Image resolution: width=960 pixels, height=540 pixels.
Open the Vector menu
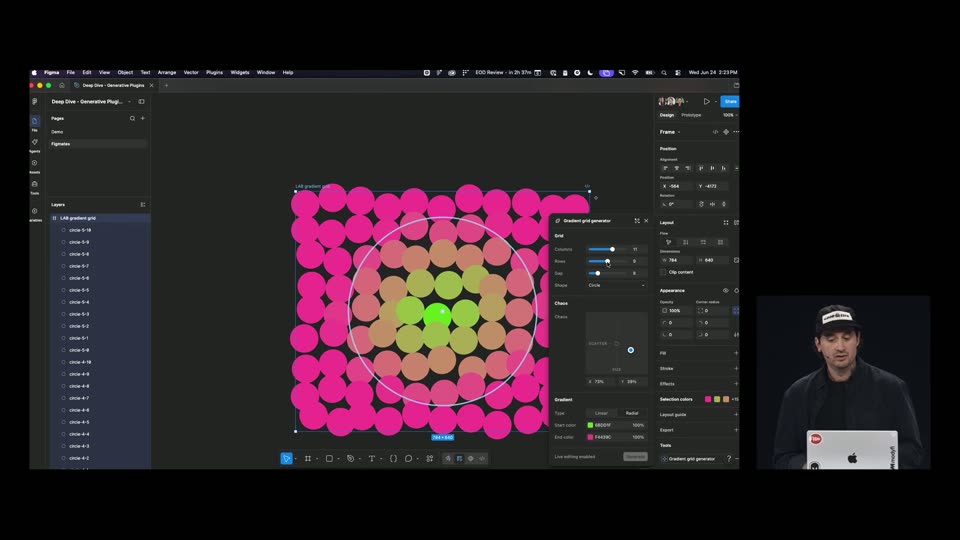coord(191,72)
